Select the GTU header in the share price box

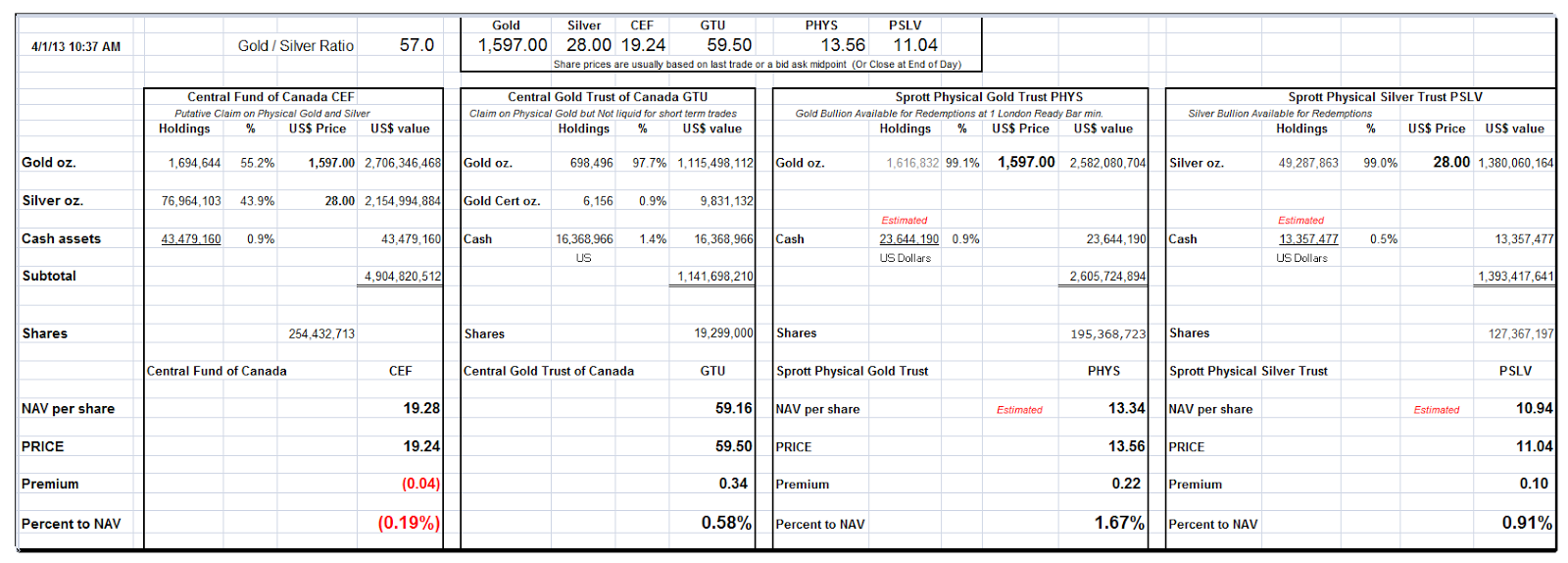[712, 26]
